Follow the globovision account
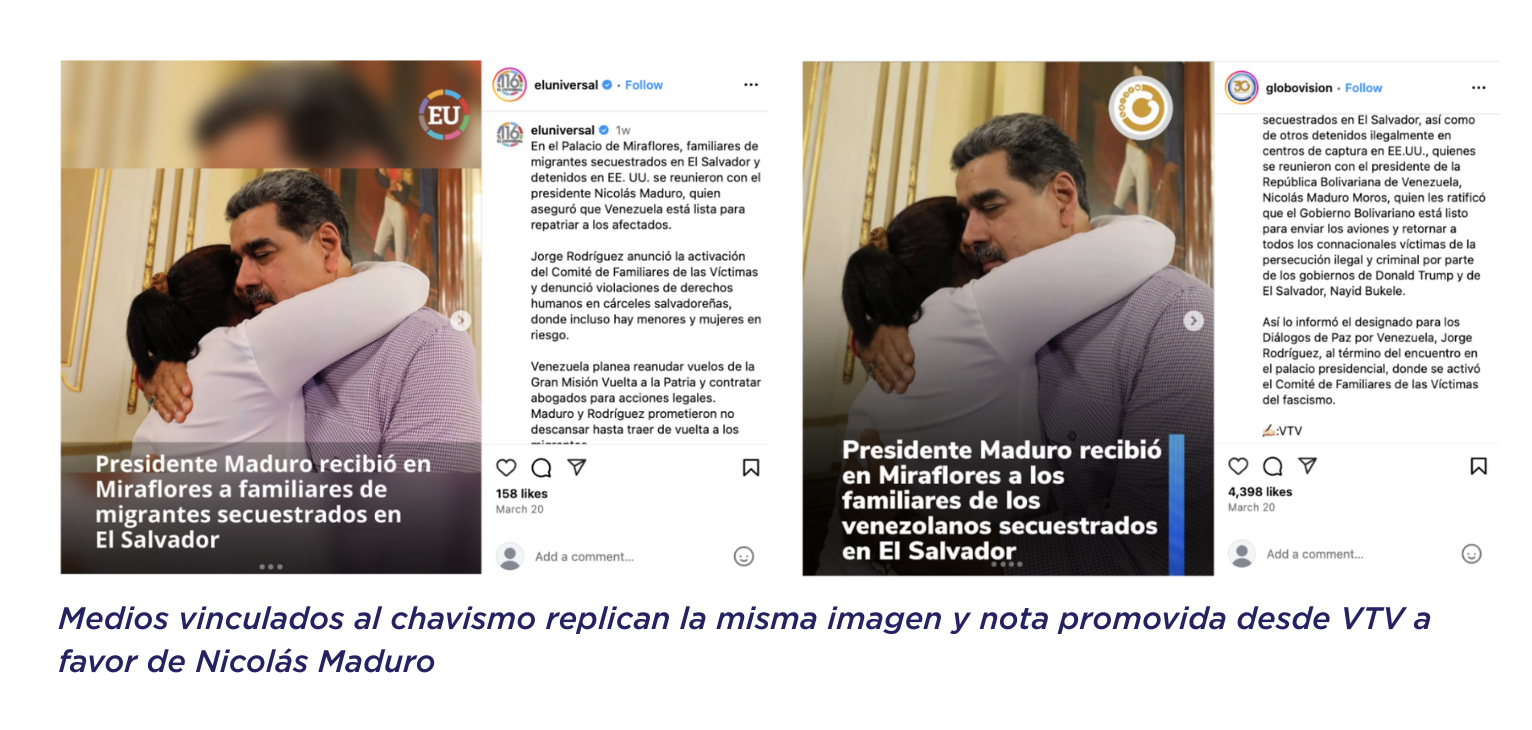 point(1363,88)
